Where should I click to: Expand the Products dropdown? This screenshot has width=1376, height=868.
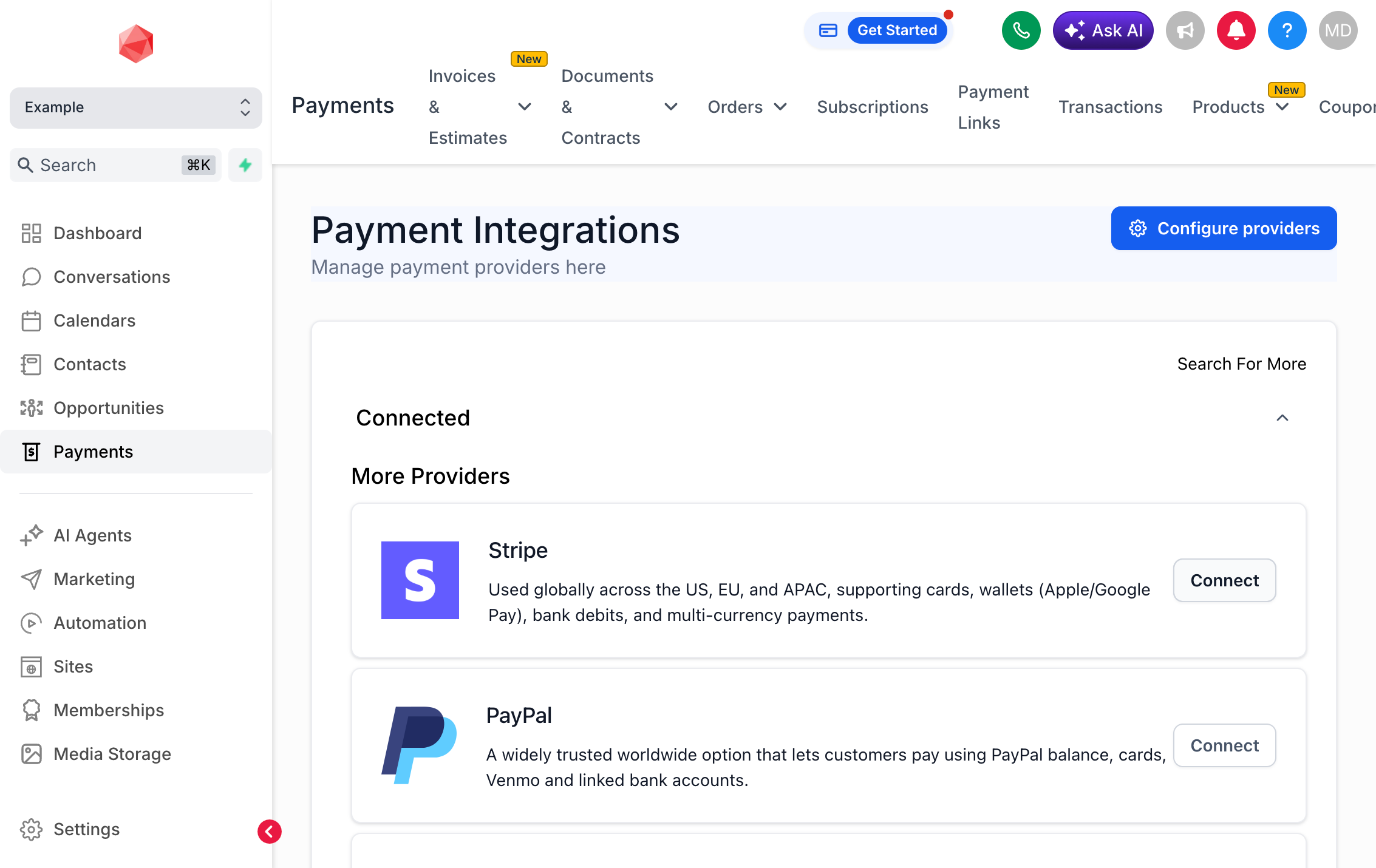[x=1240, y=107]
